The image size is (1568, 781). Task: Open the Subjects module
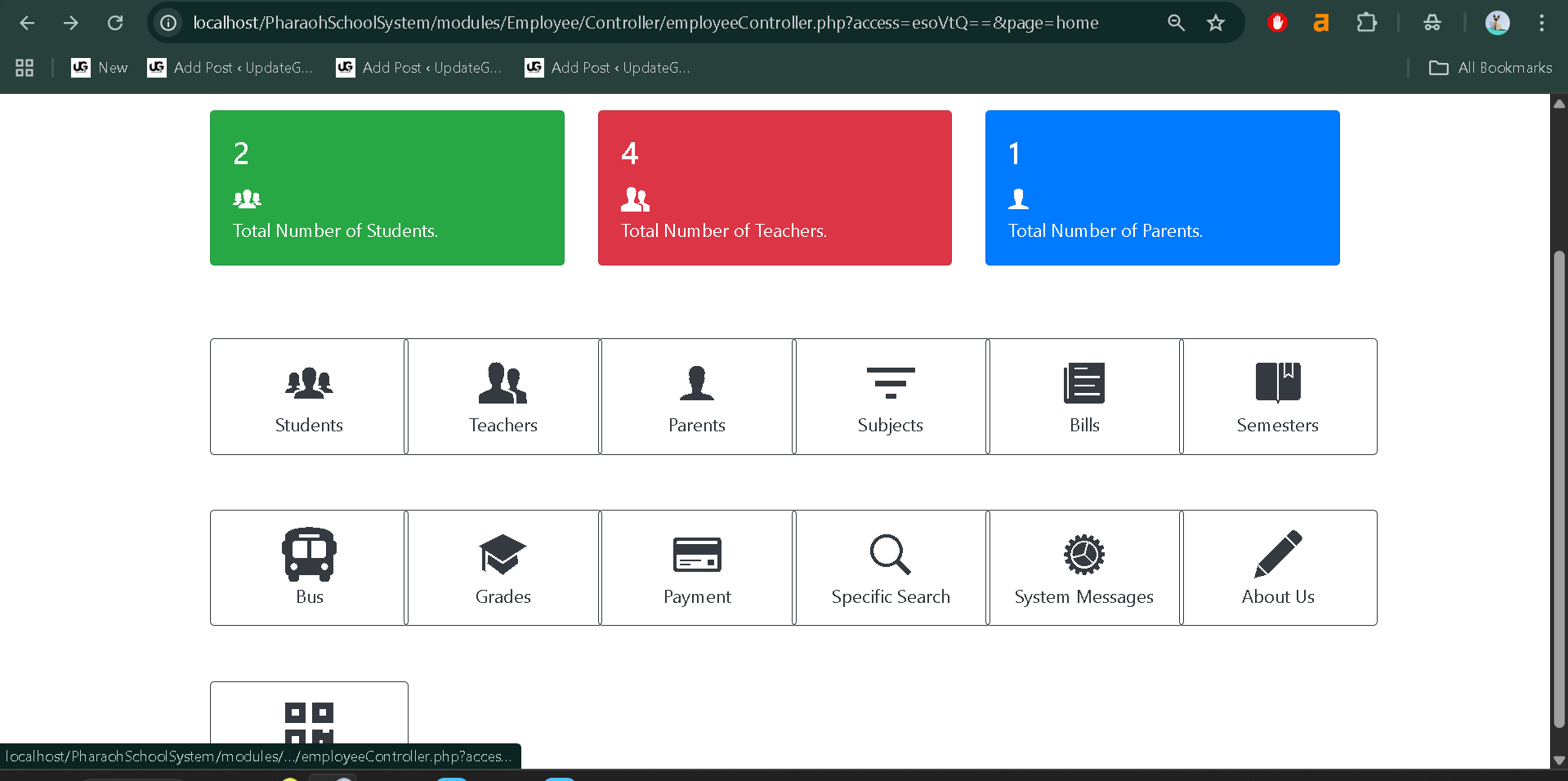(x=890, y=397)
